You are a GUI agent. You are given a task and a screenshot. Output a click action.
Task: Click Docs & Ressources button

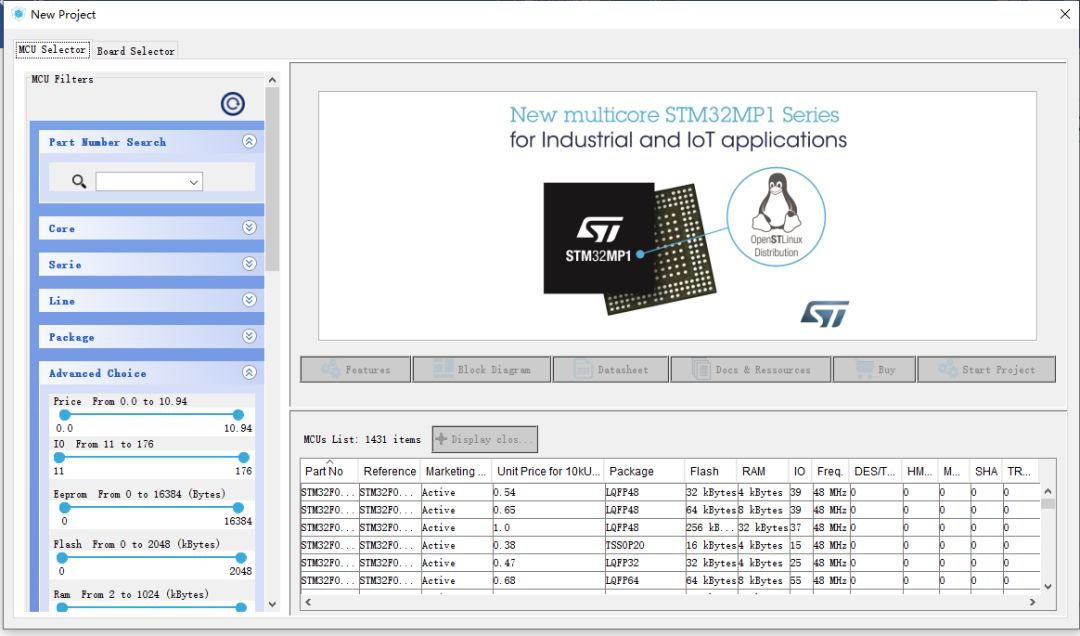click(x=751, y=369)
